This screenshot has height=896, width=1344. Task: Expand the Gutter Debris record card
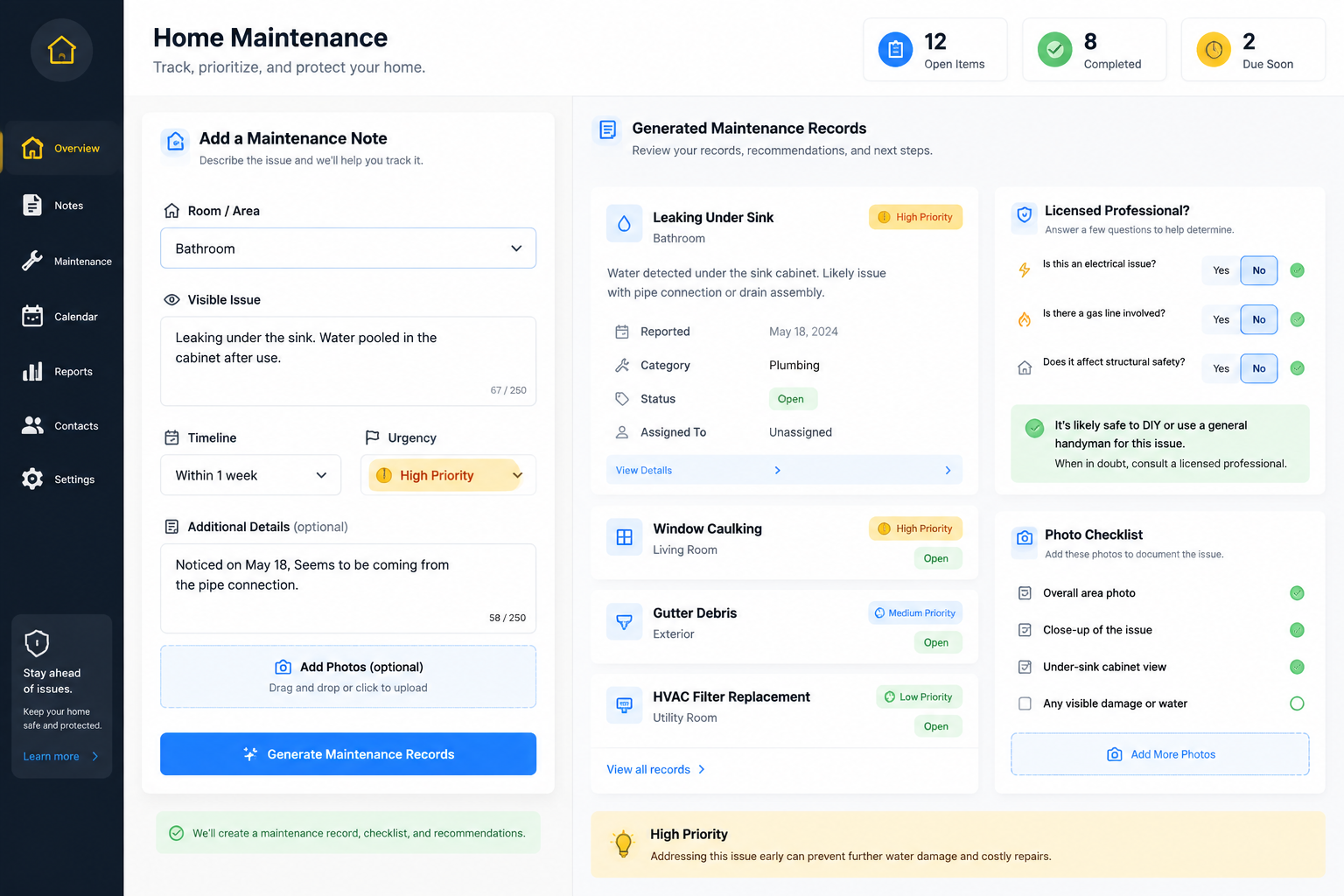pos(784,626)
